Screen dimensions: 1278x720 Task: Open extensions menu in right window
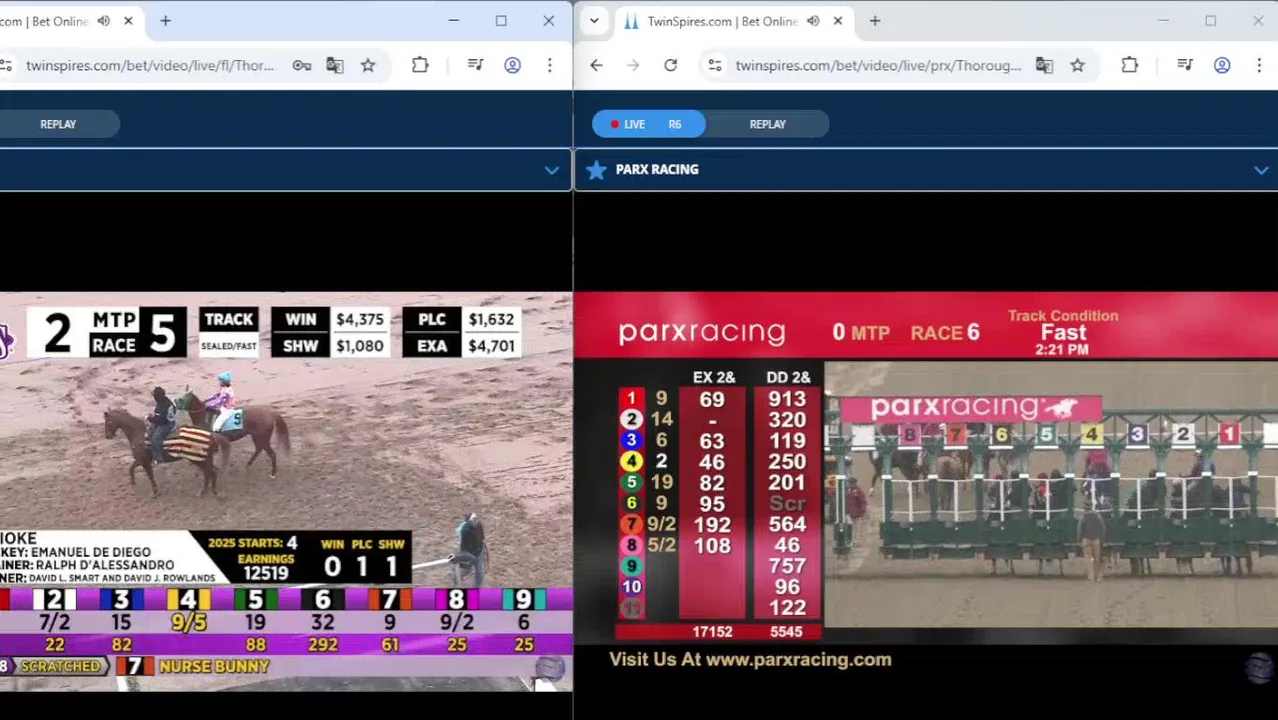tap(1129, 65)
